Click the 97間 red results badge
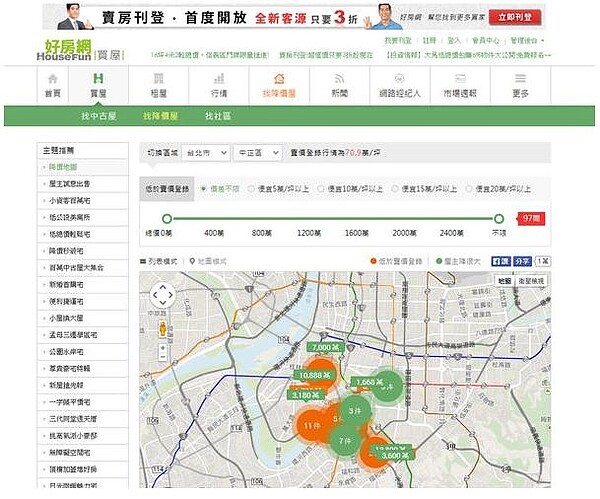The height and width of the screenshot is (499, 600). 531,219
